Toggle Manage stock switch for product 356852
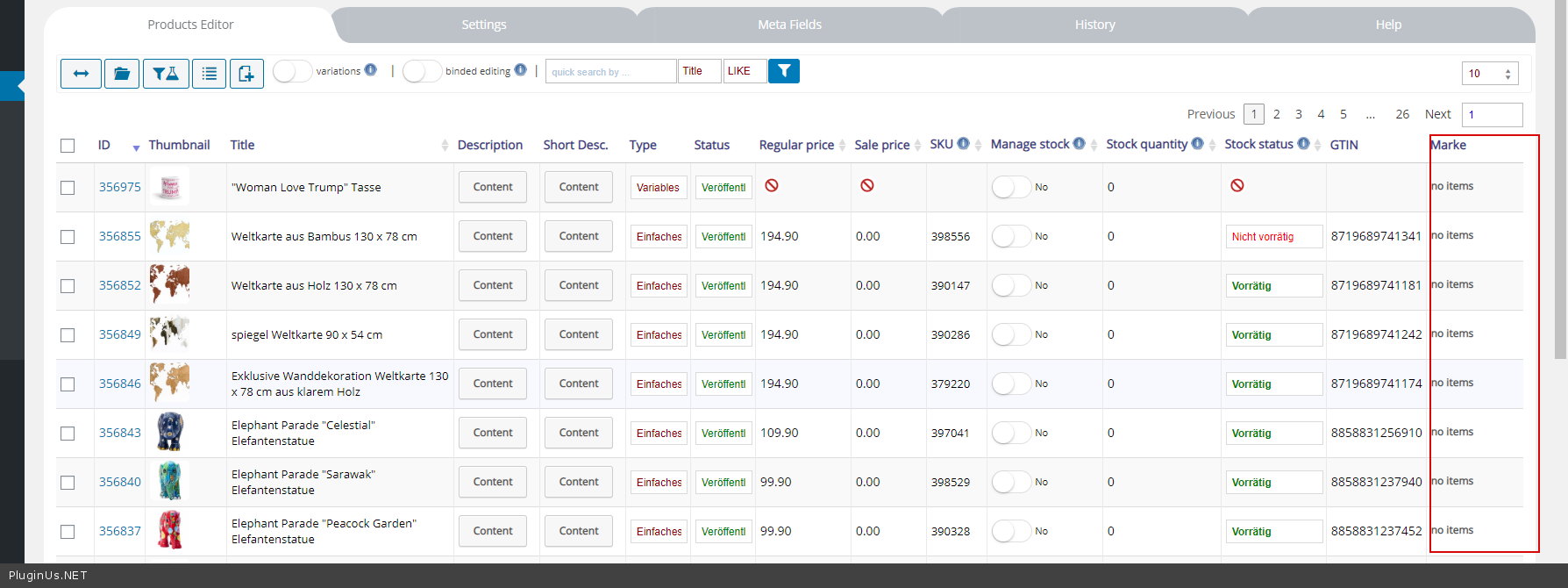This screenshot has height=588, width=1568. 1010,285
